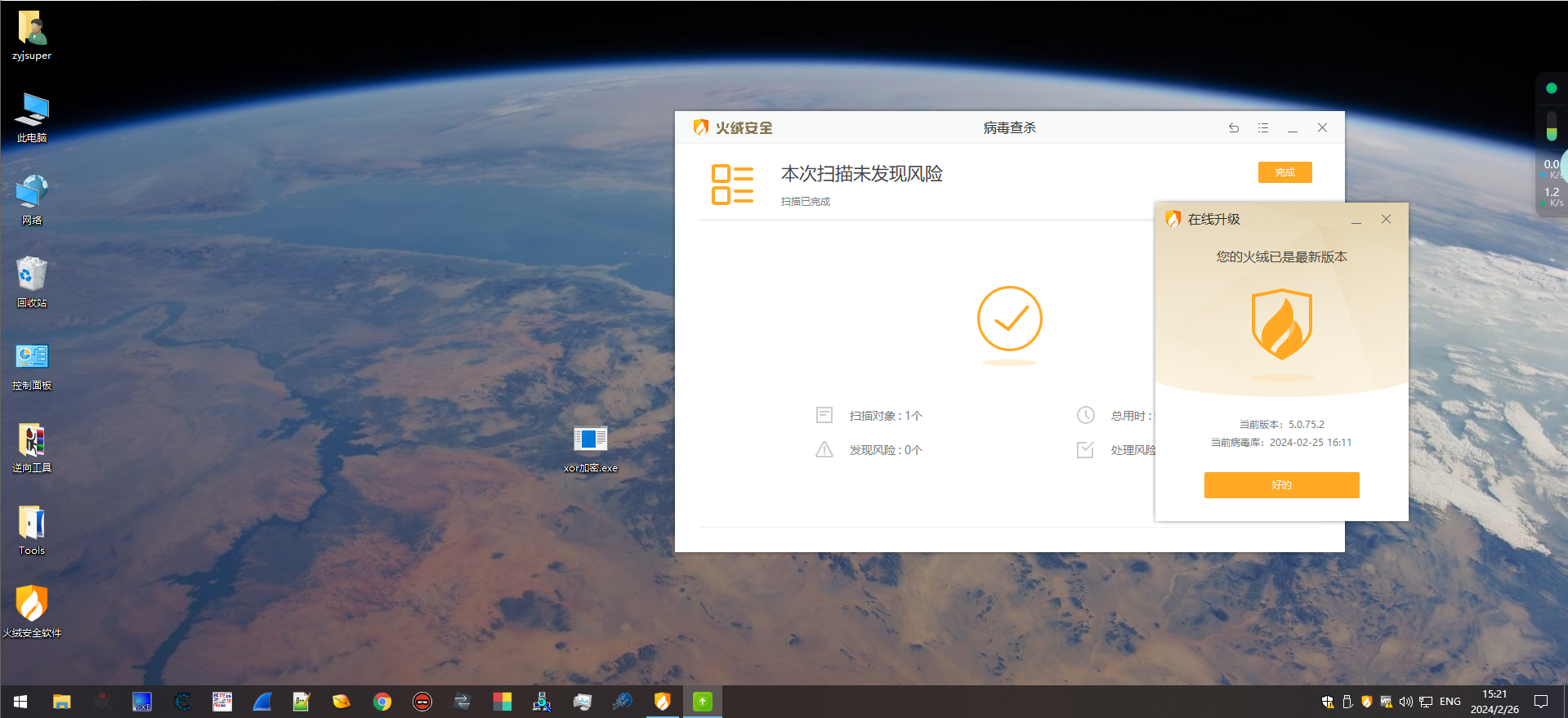Click the 好的 button in upgrade dialog
This screenshot has width=1568, height=718.
pos(1281,485)
